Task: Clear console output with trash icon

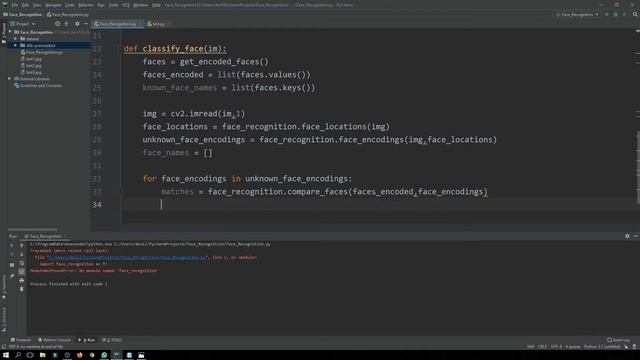Action: click(22, 289)
